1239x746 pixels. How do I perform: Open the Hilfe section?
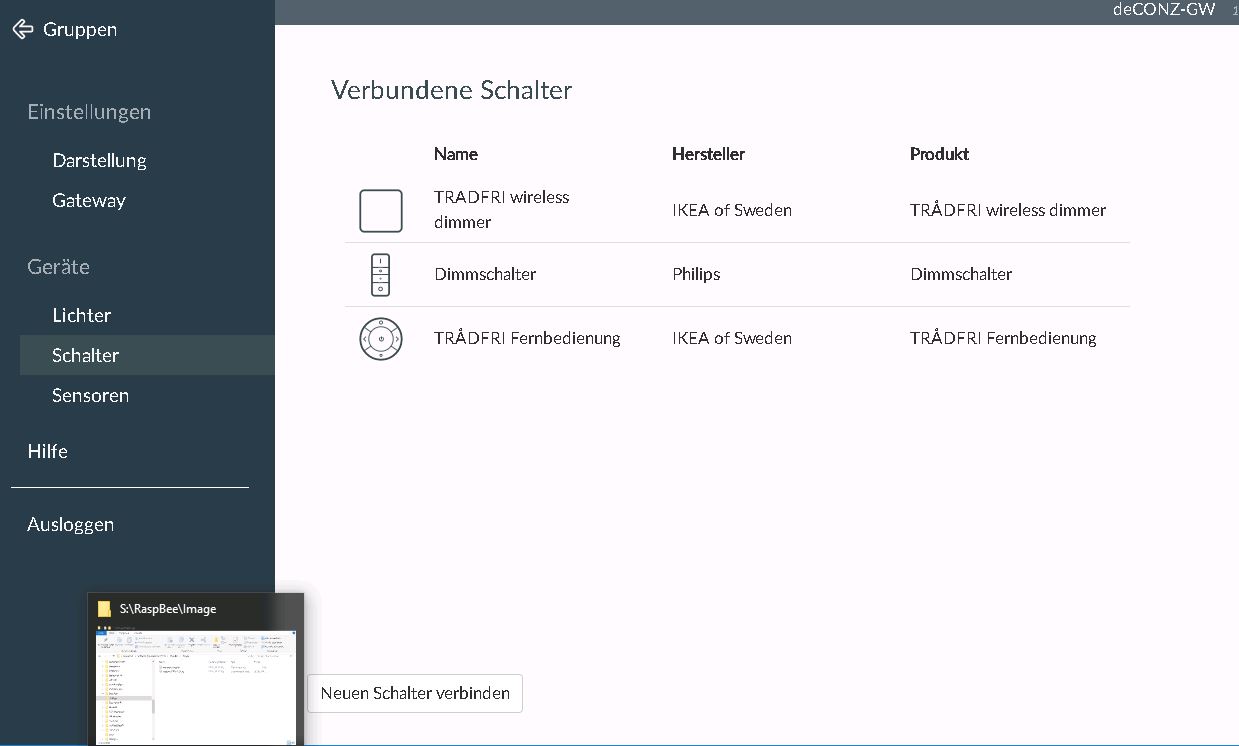pyautogui.click(x=47, y=451)
